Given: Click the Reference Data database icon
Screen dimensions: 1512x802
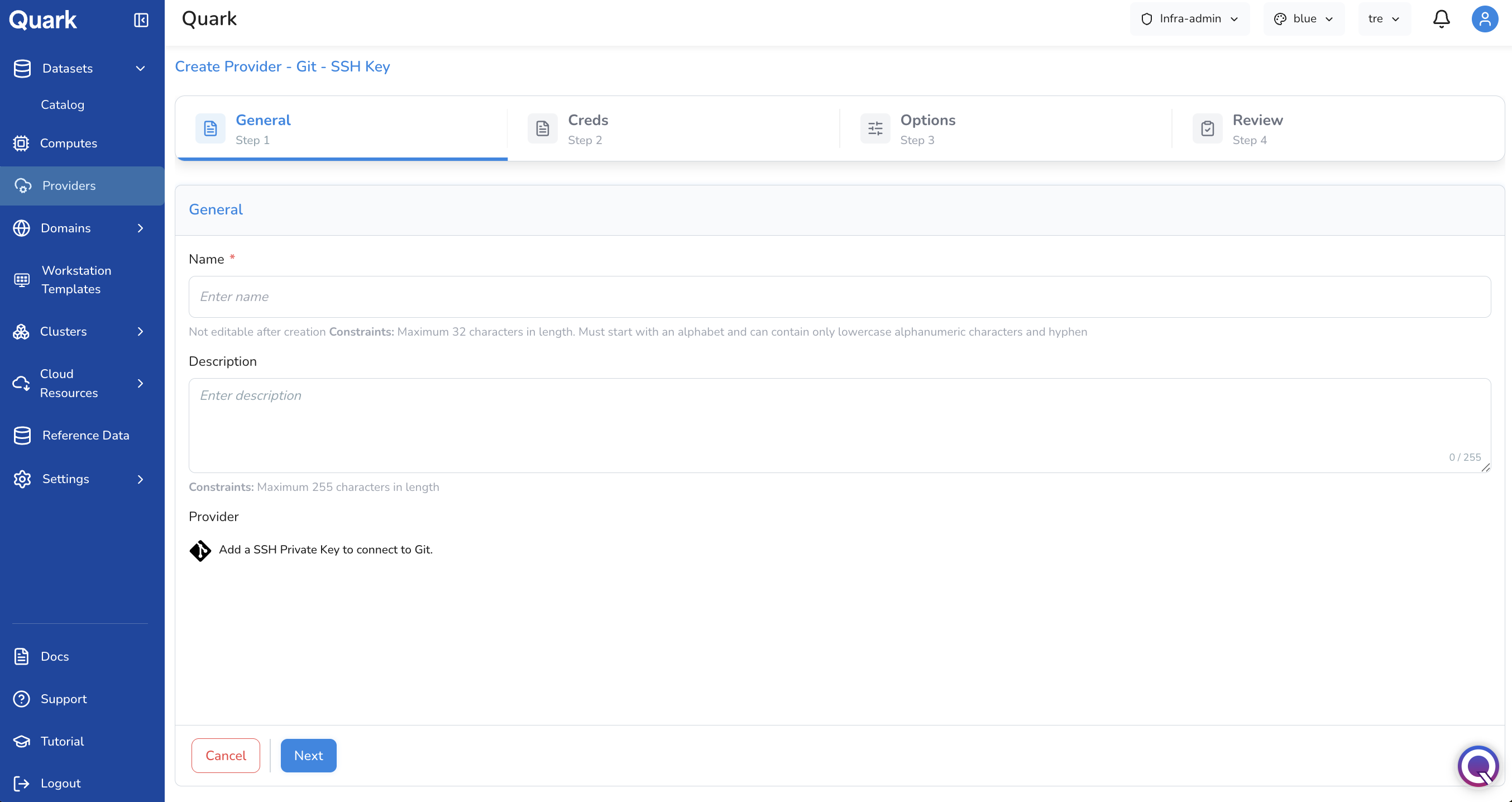Looking at the screenshot, I should pyautogui.click(x=22, y=435).
